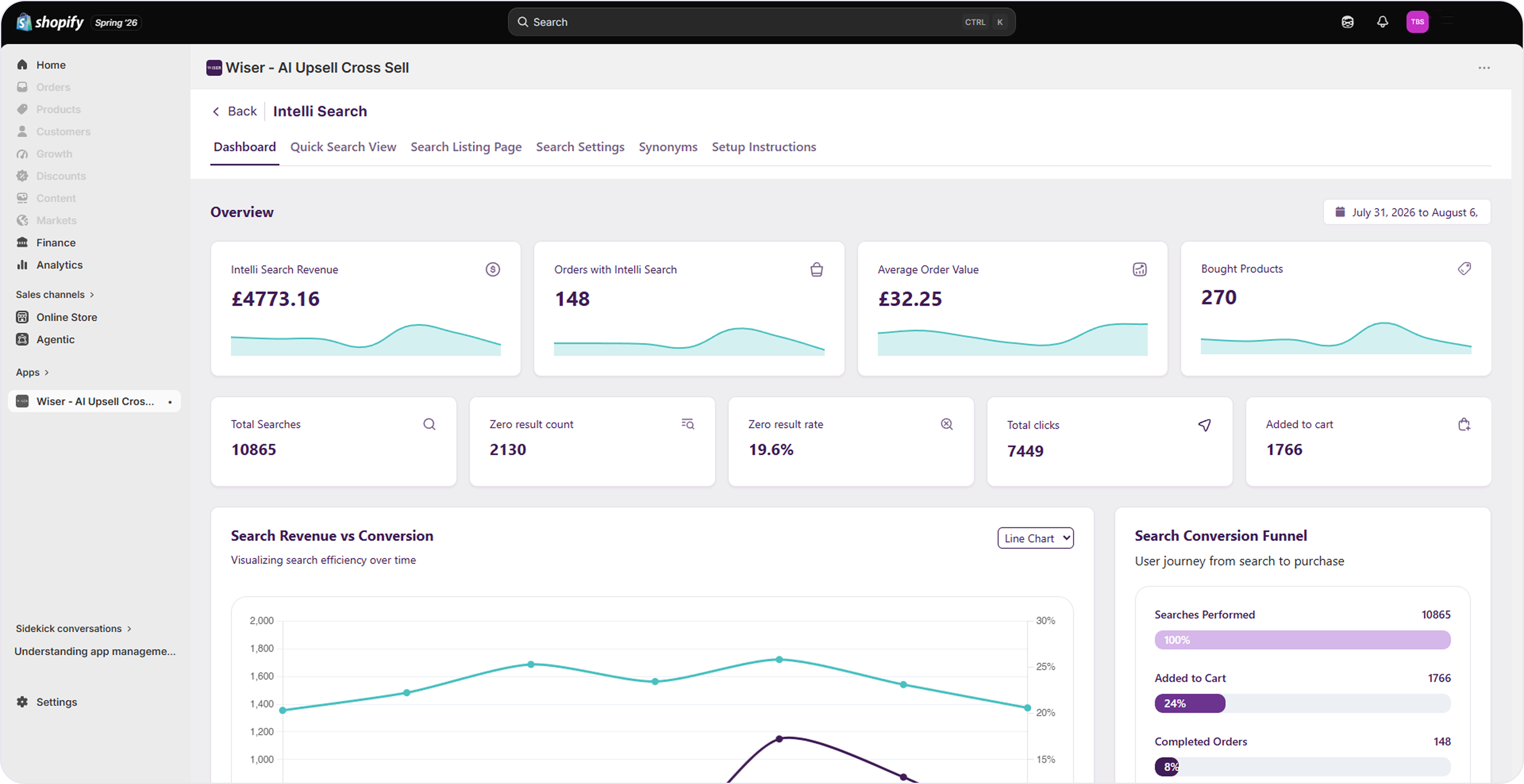Click the Analytics bar chart icon

(x=22, y=265)
